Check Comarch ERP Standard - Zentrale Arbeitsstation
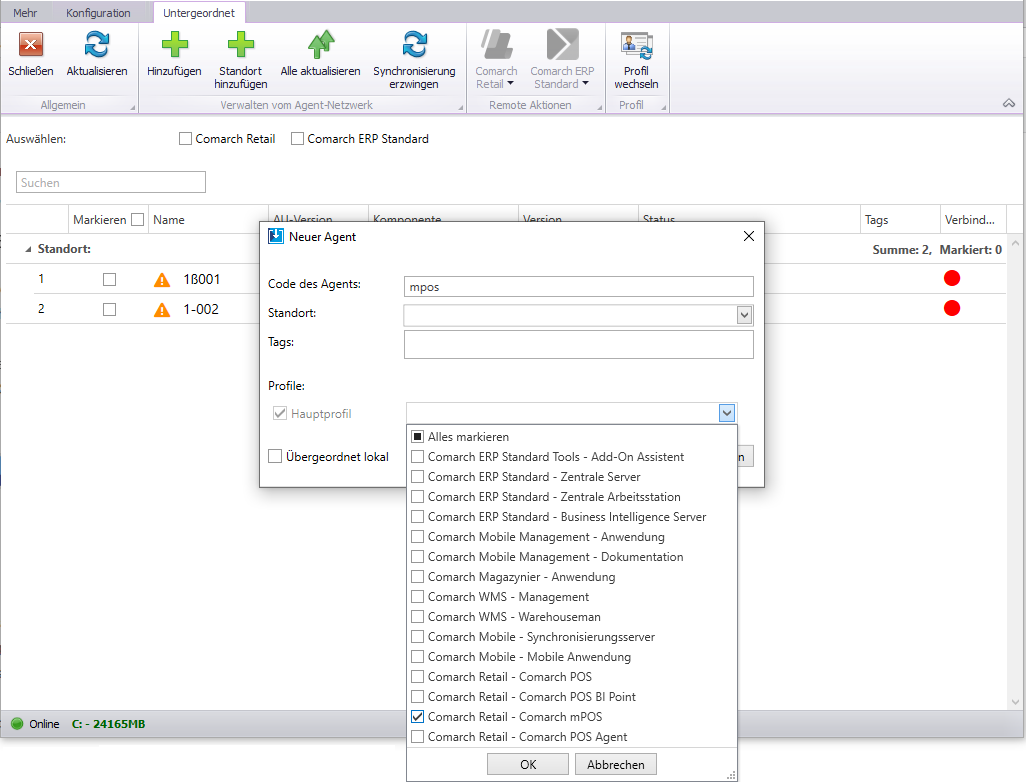 (x=417, y=497)
